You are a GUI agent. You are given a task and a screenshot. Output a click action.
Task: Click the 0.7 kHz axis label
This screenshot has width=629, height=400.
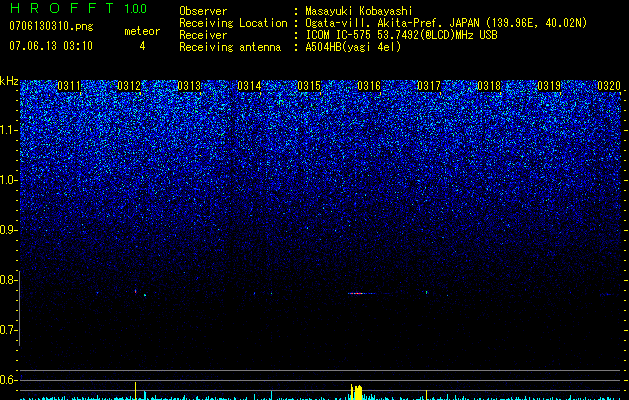(8, 330)
